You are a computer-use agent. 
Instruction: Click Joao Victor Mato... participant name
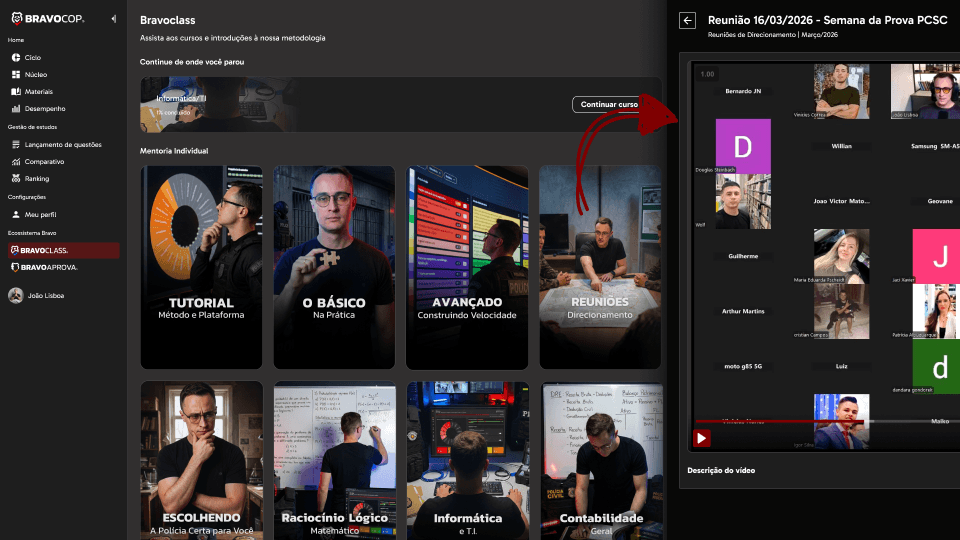coord(841,201)
